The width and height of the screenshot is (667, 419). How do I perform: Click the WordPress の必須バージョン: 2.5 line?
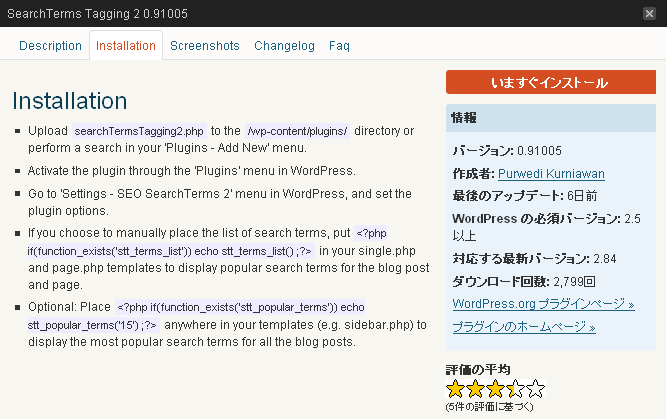coord(546,227)
